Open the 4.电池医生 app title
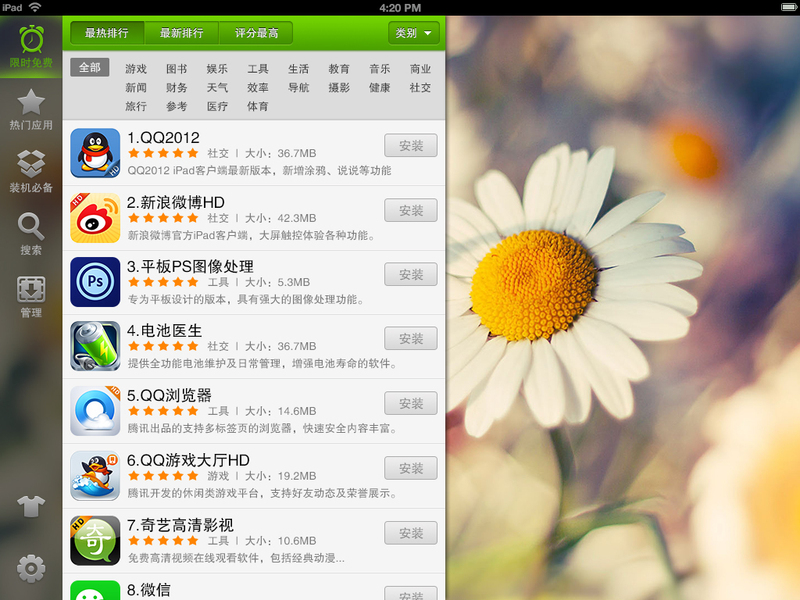The image size is (800, 600). 164,331
